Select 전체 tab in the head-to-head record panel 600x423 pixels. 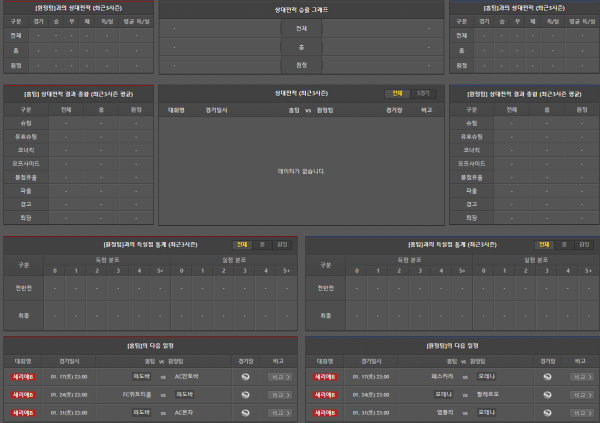click(x=398, y=93)
